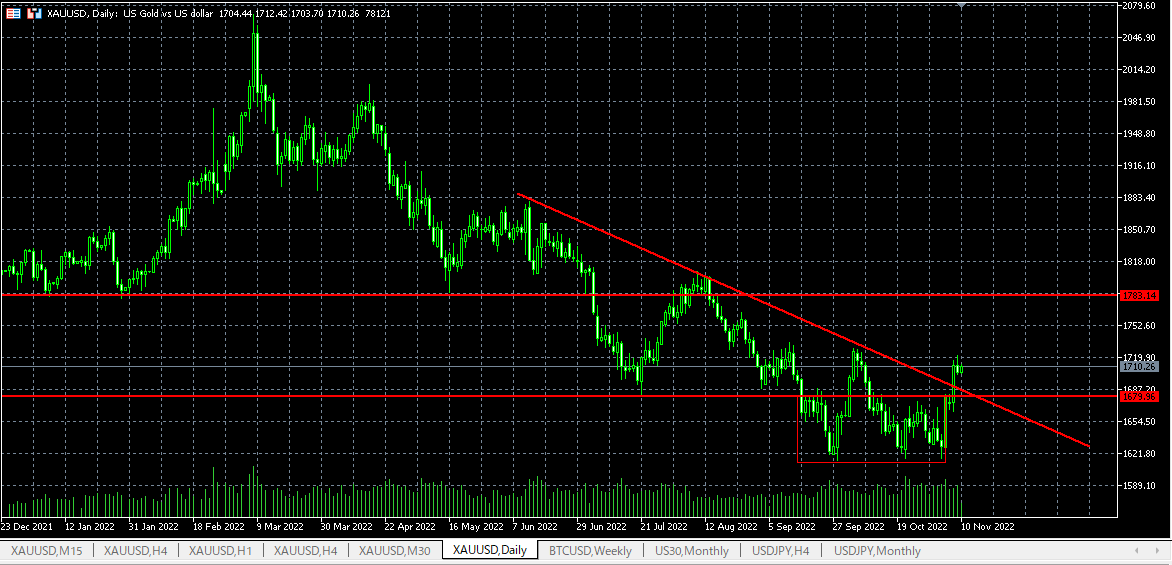Viewport: 1172px width, 565px height.
Task: Click the '12 Jan 2022' date label
Action: 90,526
